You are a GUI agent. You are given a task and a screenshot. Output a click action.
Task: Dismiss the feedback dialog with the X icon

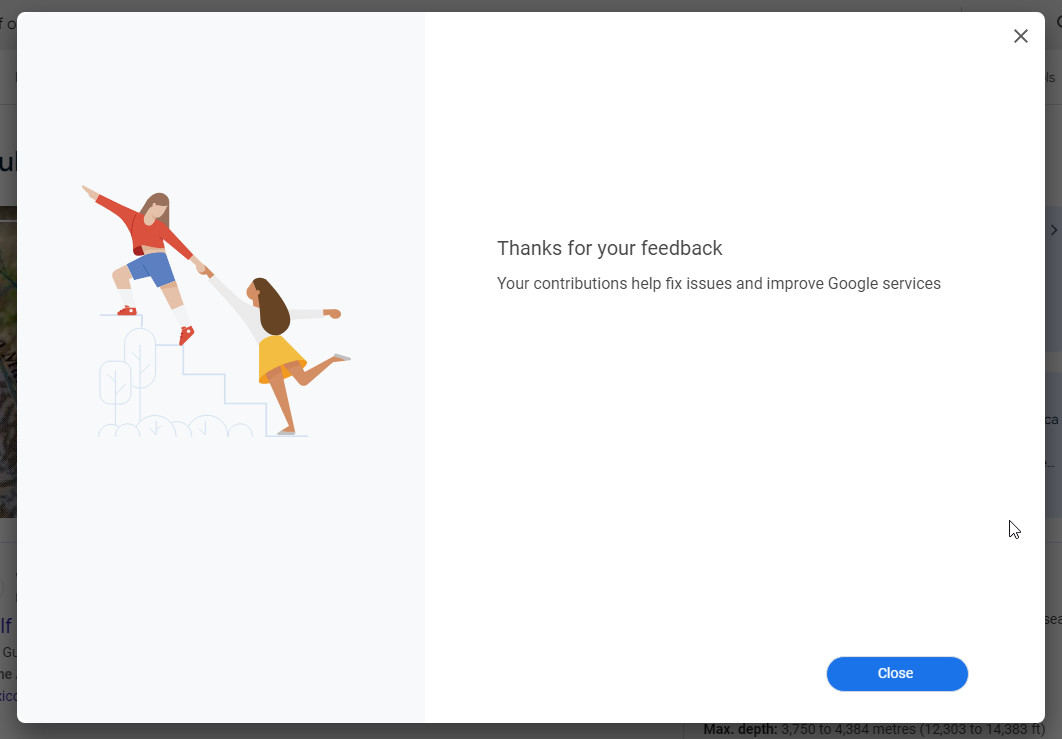[1020, 37]
